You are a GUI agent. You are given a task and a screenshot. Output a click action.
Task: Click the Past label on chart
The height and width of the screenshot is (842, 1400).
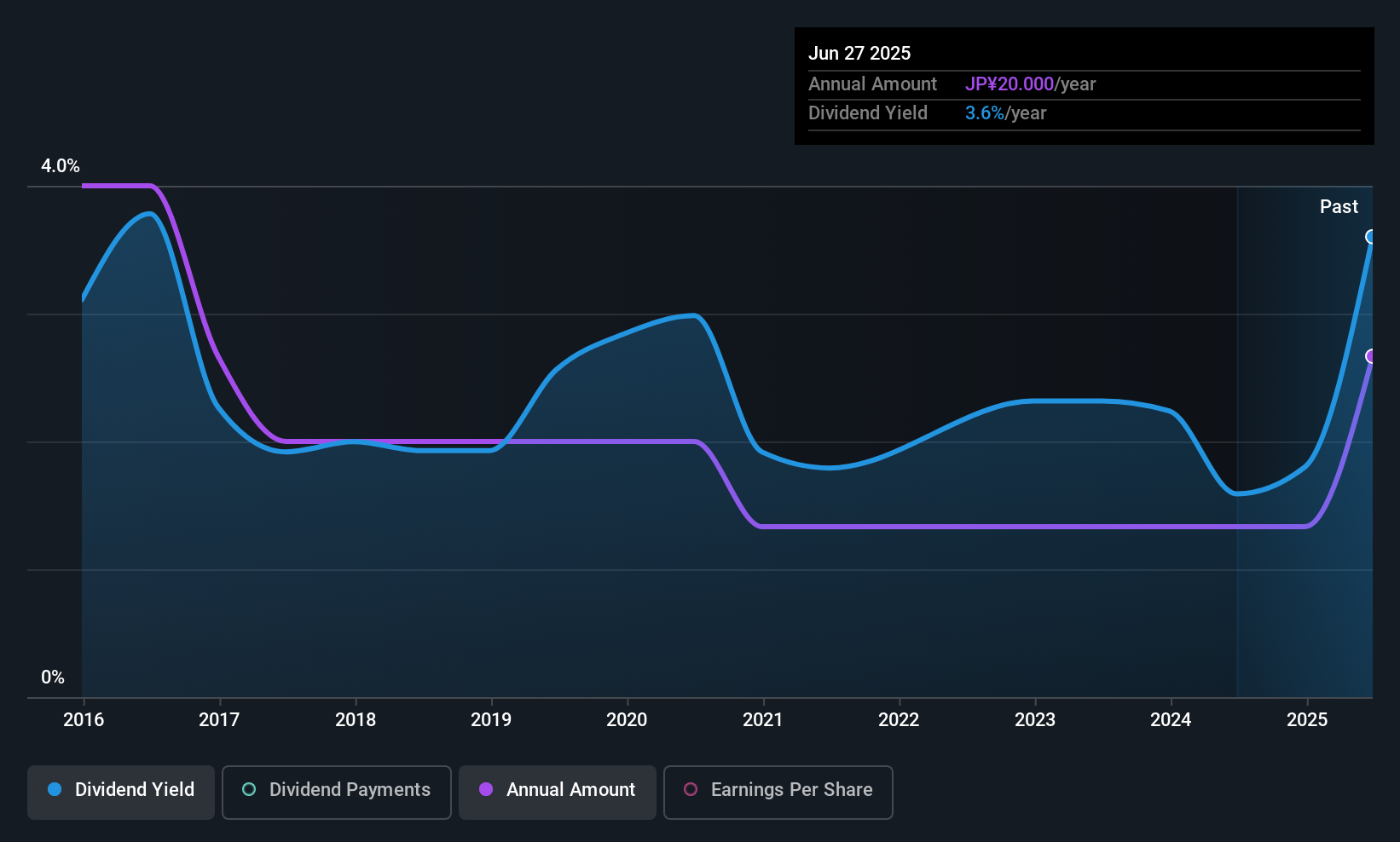point(1339,206)
